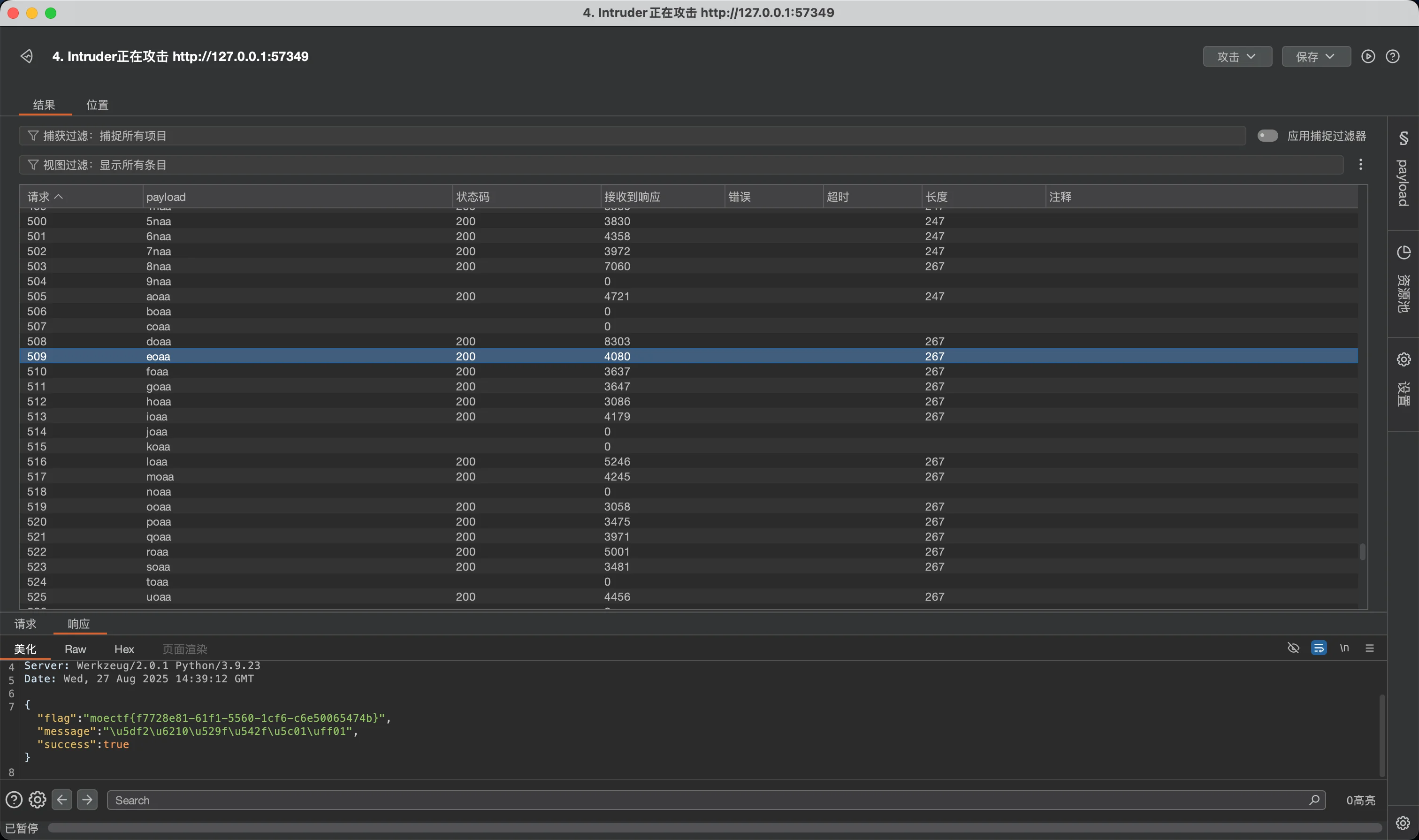Click the resume attack play icon
This screenshot has width=1419, height=840.
pos(1368,56)
